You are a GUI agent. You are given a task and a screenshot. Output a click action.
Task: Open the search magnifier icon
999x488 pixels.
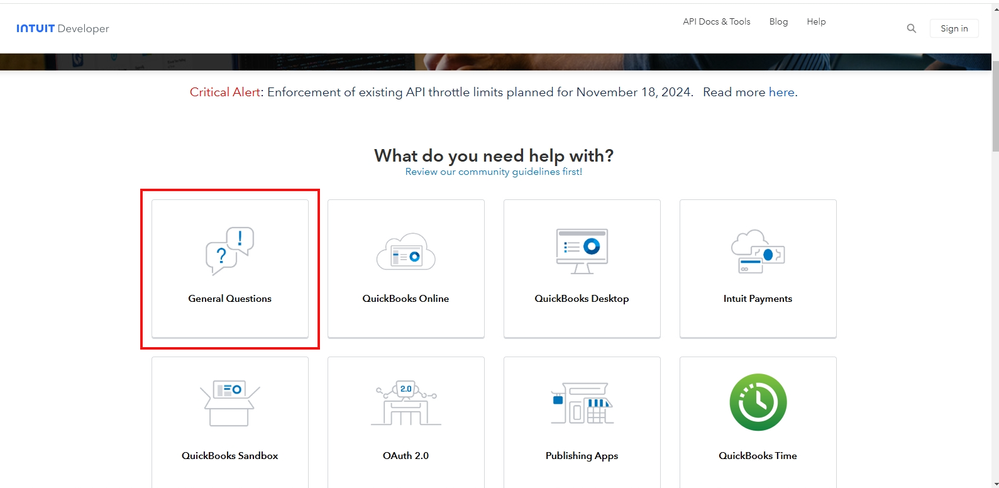click(x=912, y=28)
